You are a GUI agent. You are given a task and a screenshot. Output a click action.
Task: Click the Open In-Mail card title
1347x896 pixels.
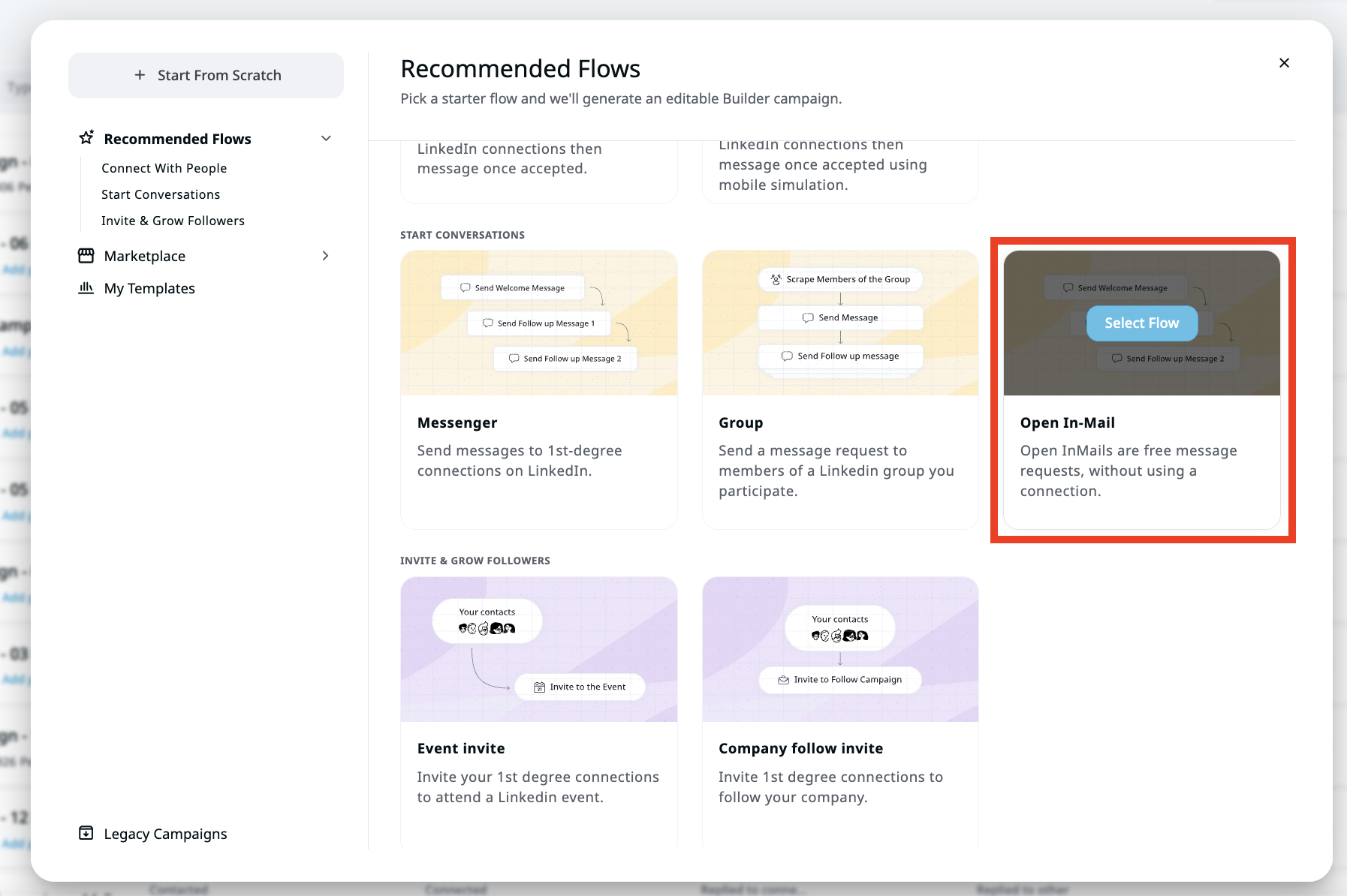1067,422
